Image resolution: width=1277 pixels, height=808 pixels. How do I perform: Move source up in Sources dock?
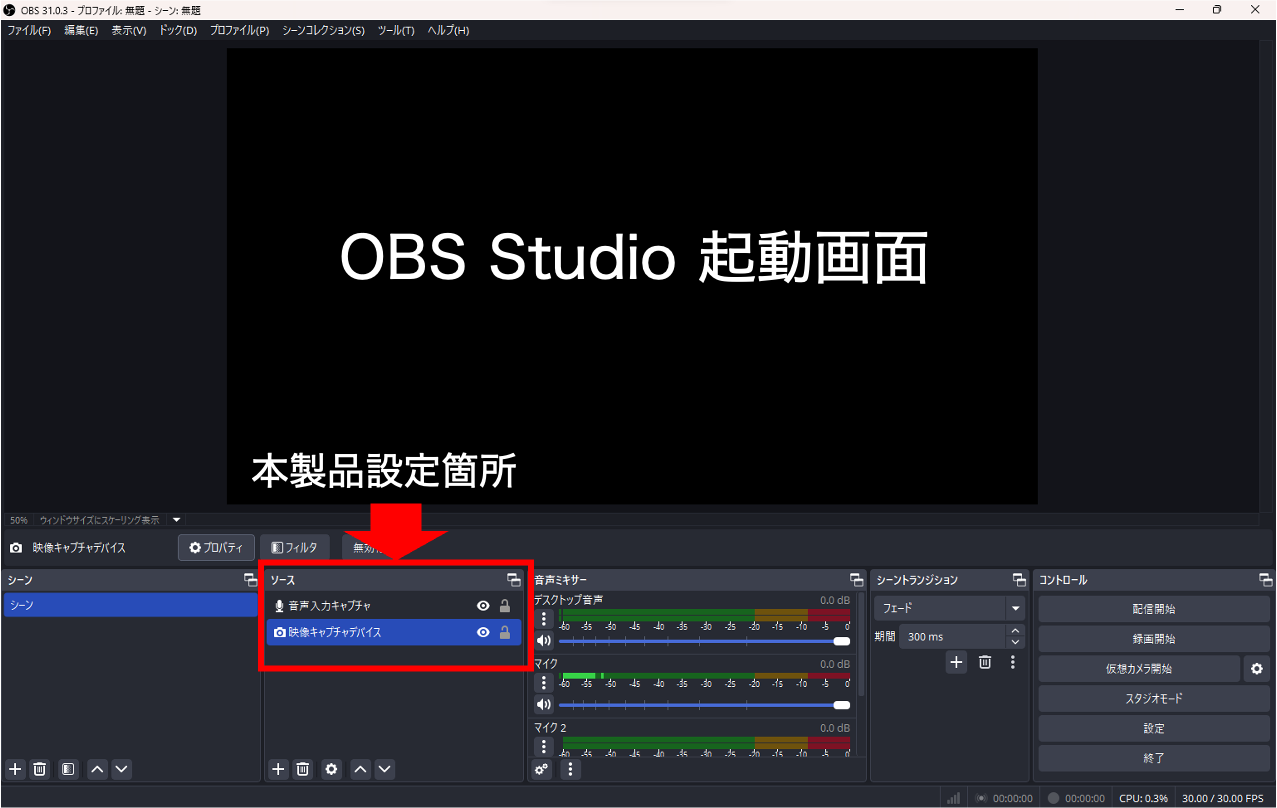(x=360, y=769)
